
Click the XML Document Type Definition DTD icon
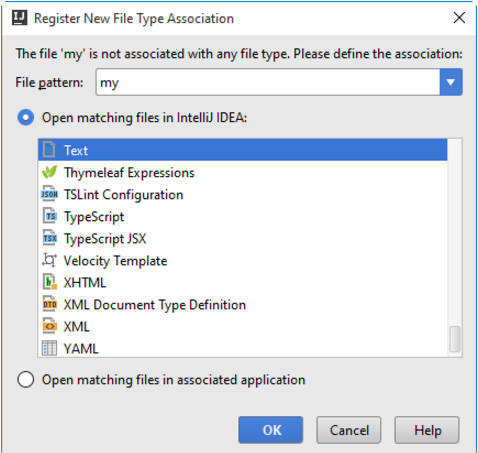coord(50,304)
